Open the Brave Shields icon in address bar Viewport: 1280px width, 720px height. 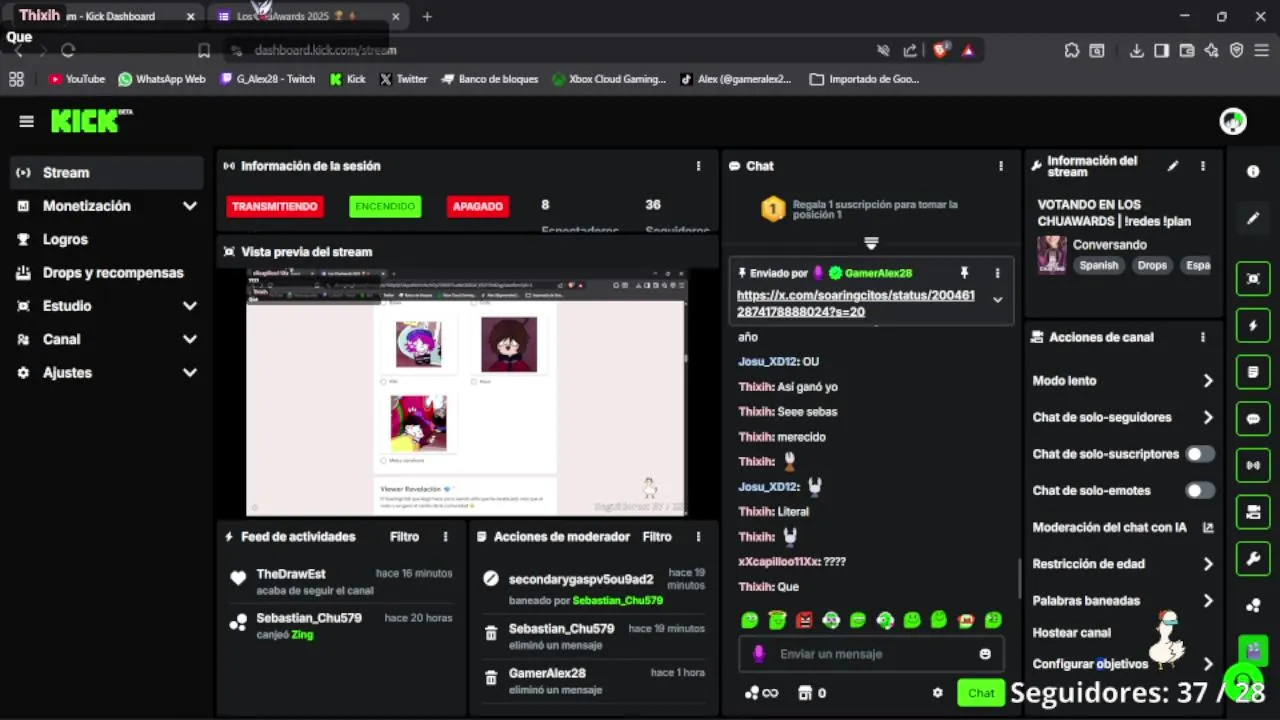[941, 50]
